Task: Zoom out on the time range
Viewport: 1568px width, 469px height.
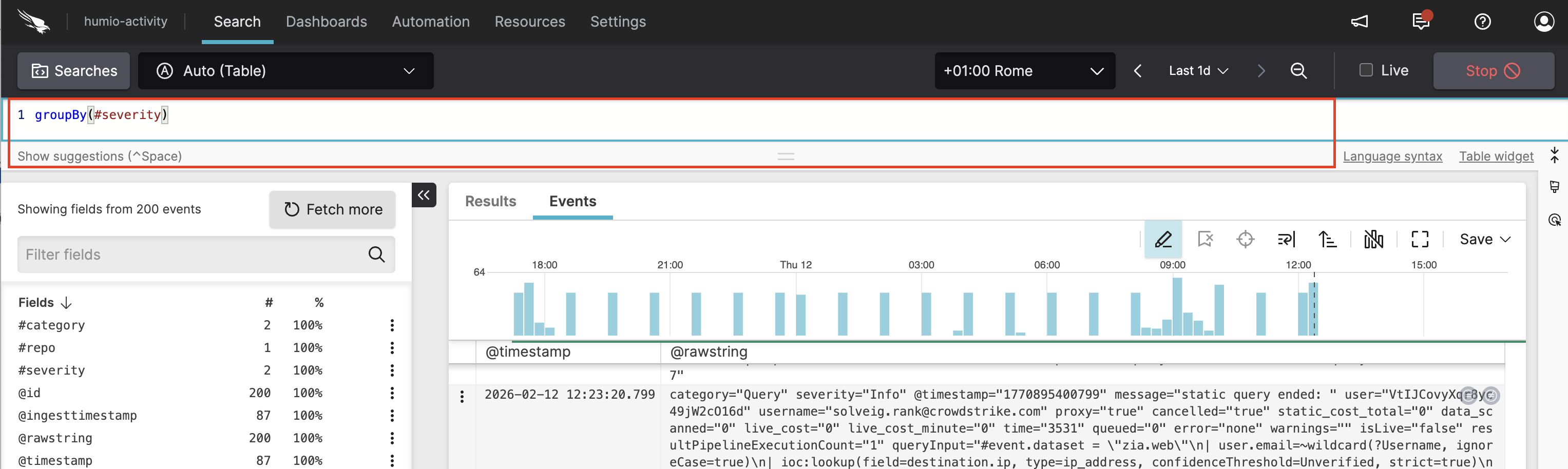Action: (1298, 71)
